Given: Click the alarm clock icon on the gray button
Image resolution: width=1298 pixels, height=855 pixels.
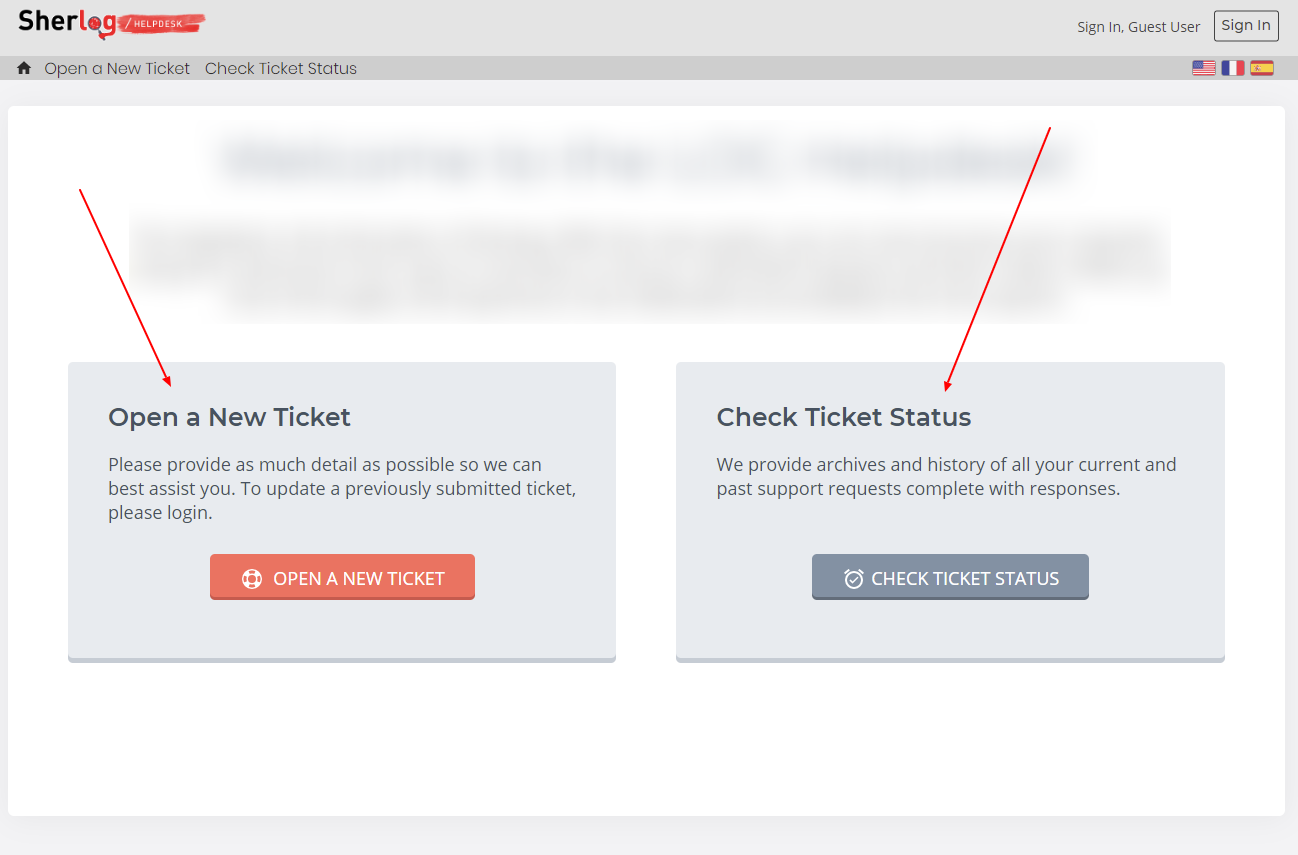Looking at the screenshot, I should click(x=854, y=579).
